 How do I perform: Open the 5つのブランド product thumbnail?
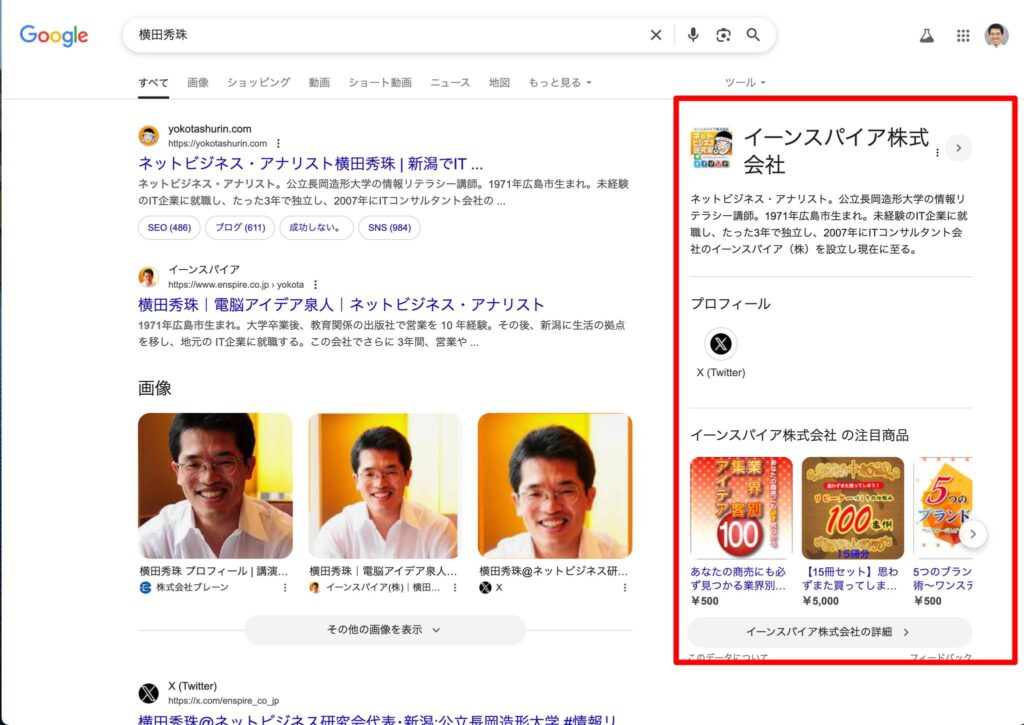click(x=943, y=508)
